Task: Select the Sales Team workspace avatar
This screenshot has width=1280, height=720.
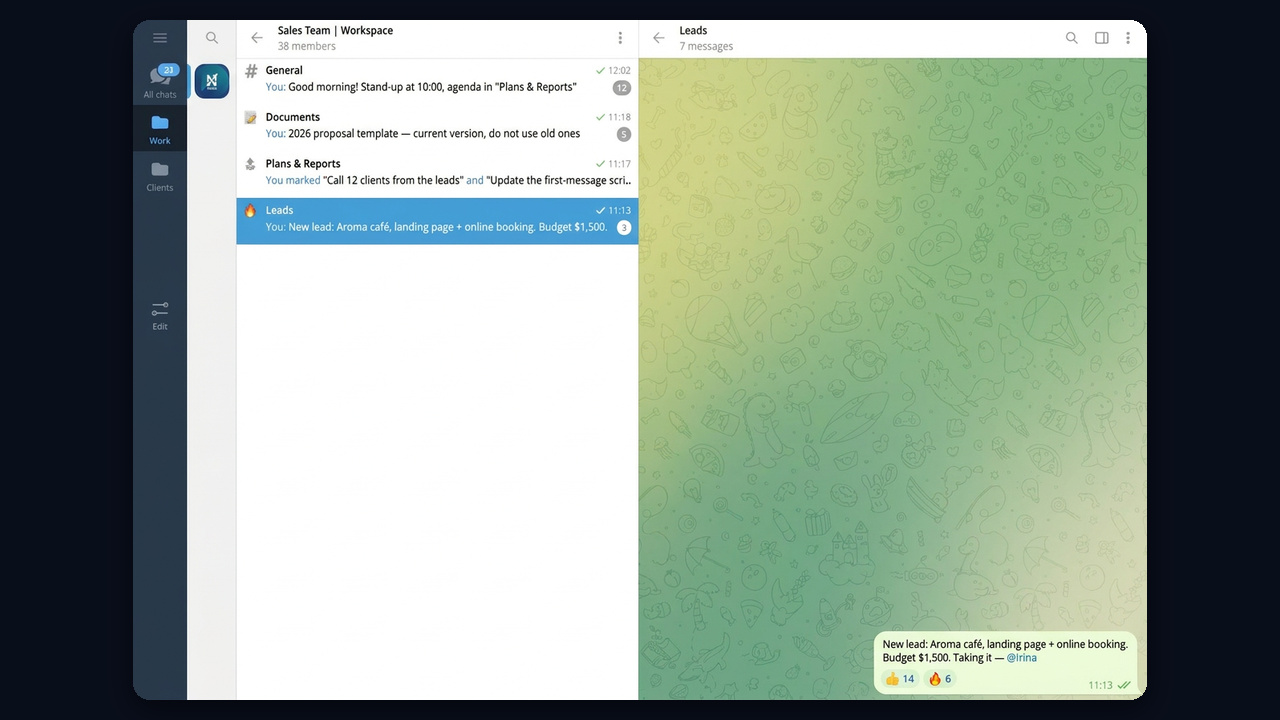Action: click(x=212, y=81)
